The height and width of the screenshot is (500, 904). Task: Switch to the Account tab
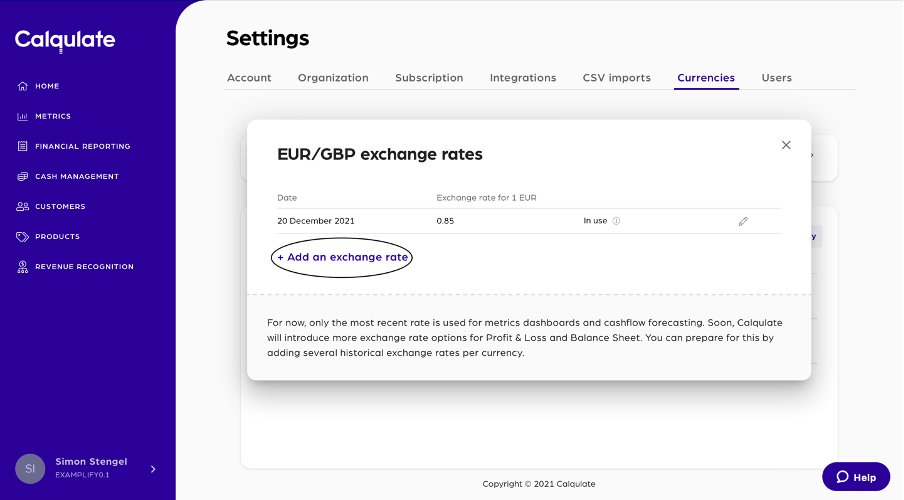click(249, 78)
